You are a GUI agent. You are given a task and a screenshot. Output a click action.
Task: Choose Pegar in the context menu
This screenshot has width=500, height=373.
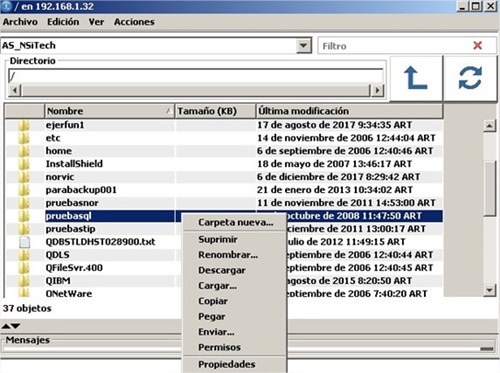235,316
